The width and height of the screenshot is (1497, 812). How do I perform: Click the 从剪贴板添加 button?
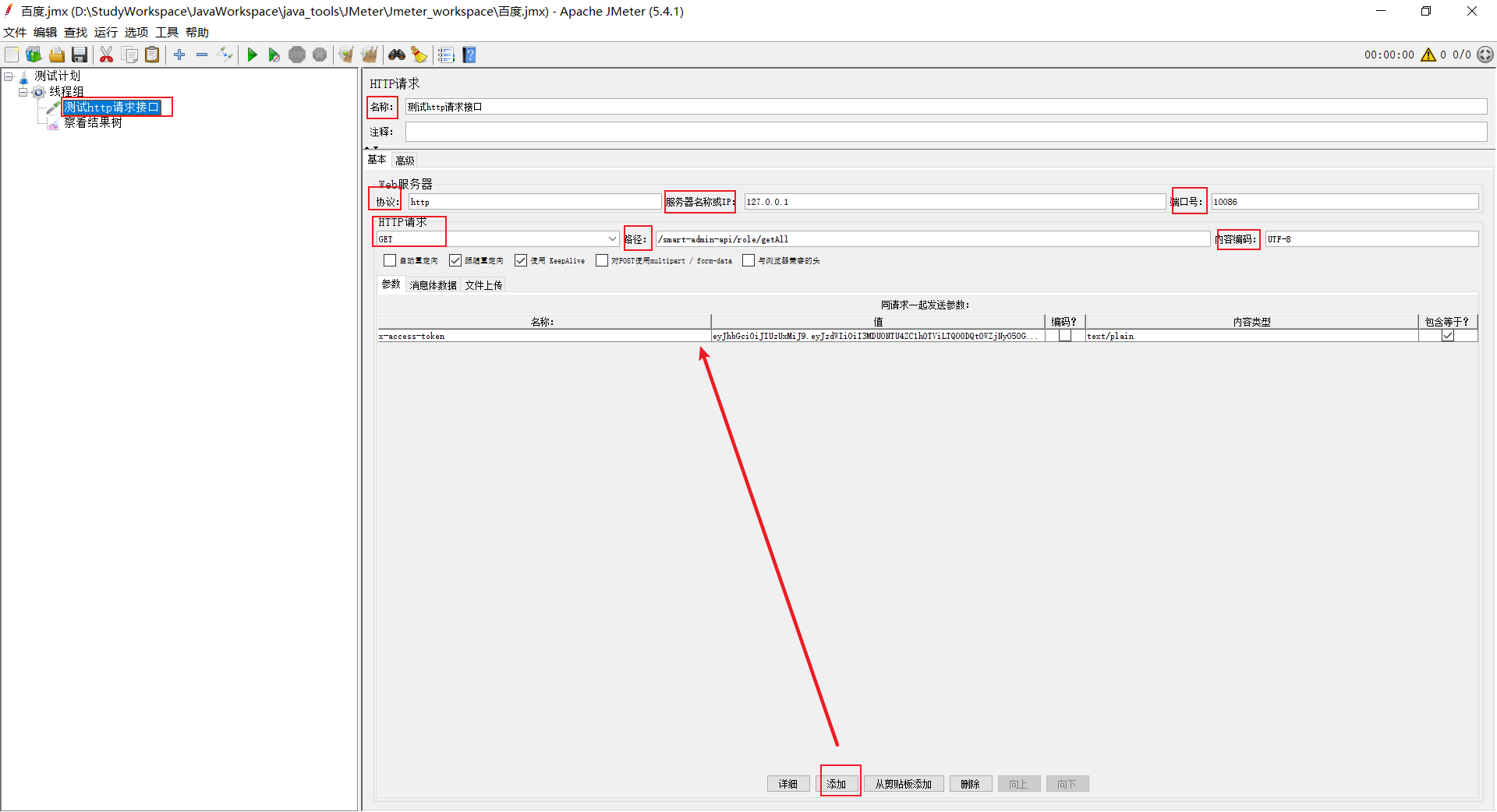click(904, 784)
